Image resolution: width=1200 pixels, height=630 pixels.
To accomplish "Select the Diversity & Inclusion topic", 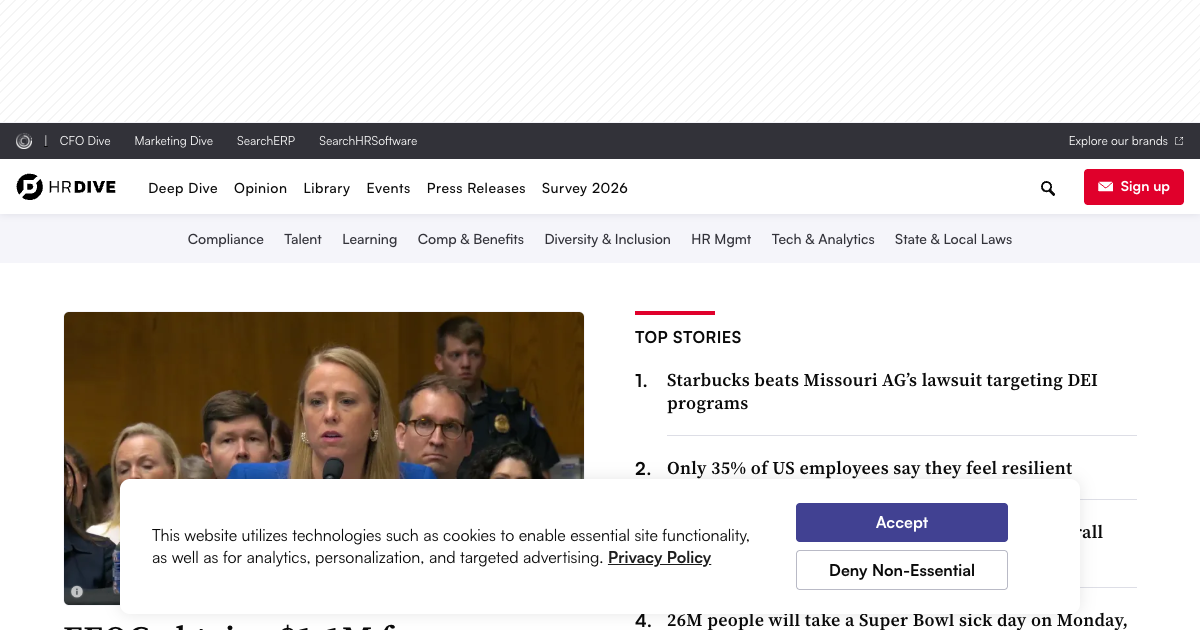I will (x=607, y=239).
